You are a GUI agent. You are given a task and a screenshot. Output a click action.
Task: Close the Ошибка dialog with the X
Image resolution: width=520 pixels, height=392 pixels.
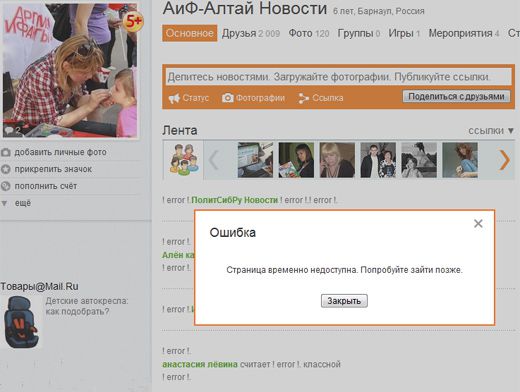pos(478,224)
